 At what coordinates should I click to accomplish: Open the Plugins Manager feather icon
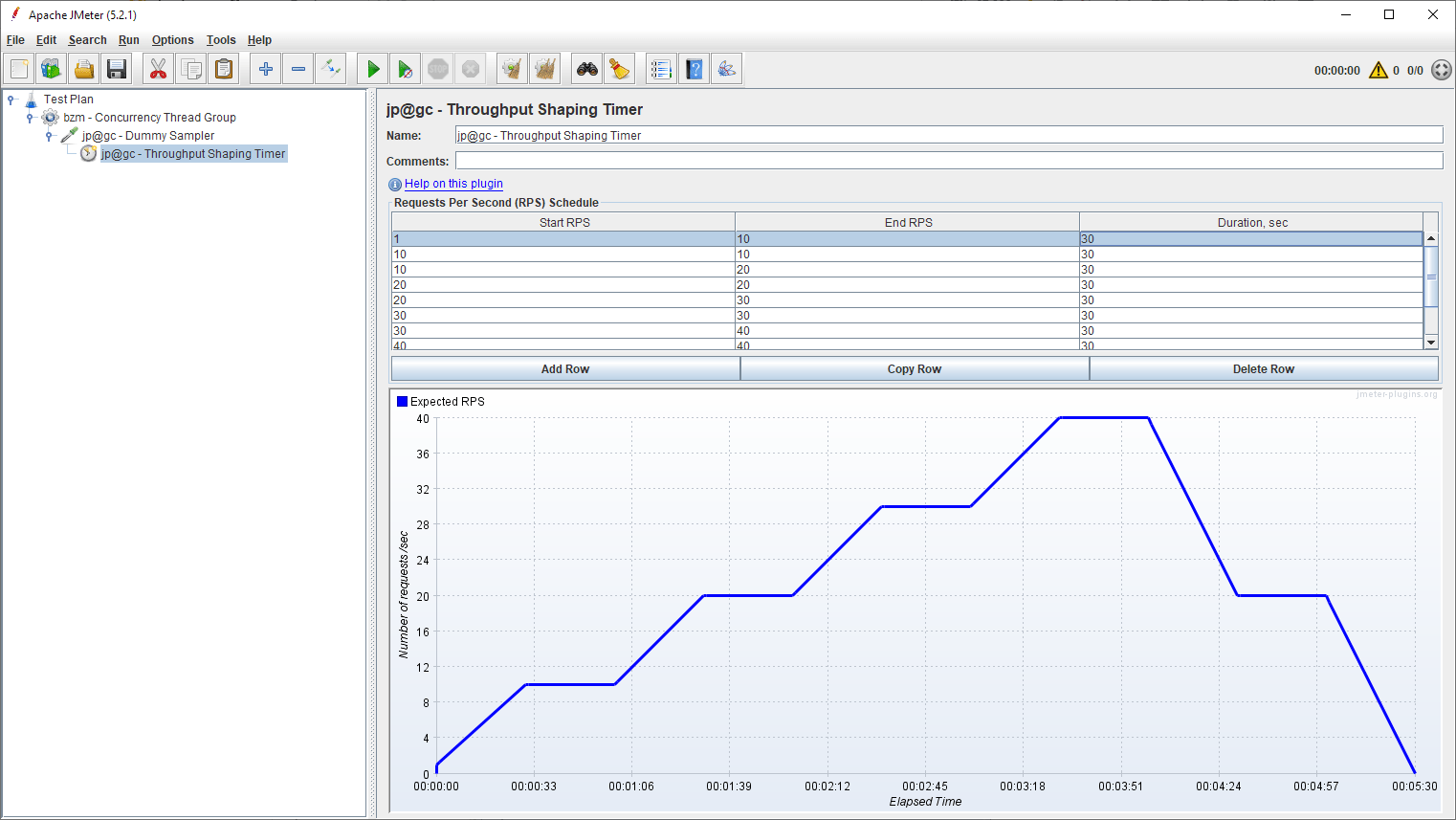tap(727, 69)
